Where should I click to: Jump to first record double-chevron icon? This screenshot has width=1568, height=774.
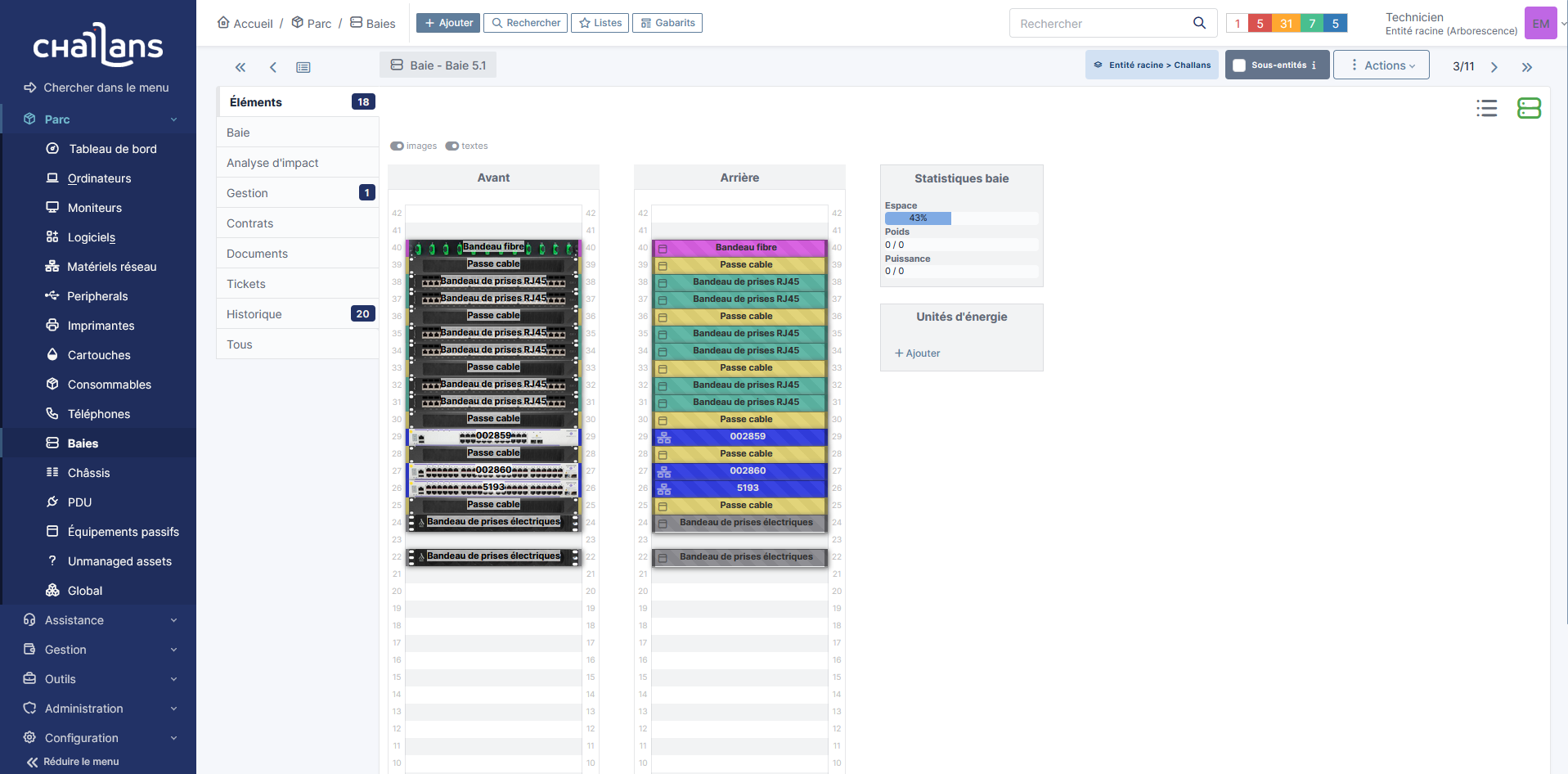pyautogui.click(x=240, y=67)
